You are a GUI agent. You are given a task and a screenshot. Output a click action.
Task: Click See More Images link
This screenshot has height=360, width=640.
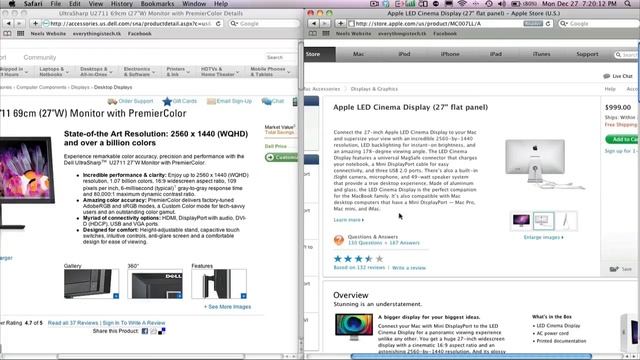click(x=228, y=307)
